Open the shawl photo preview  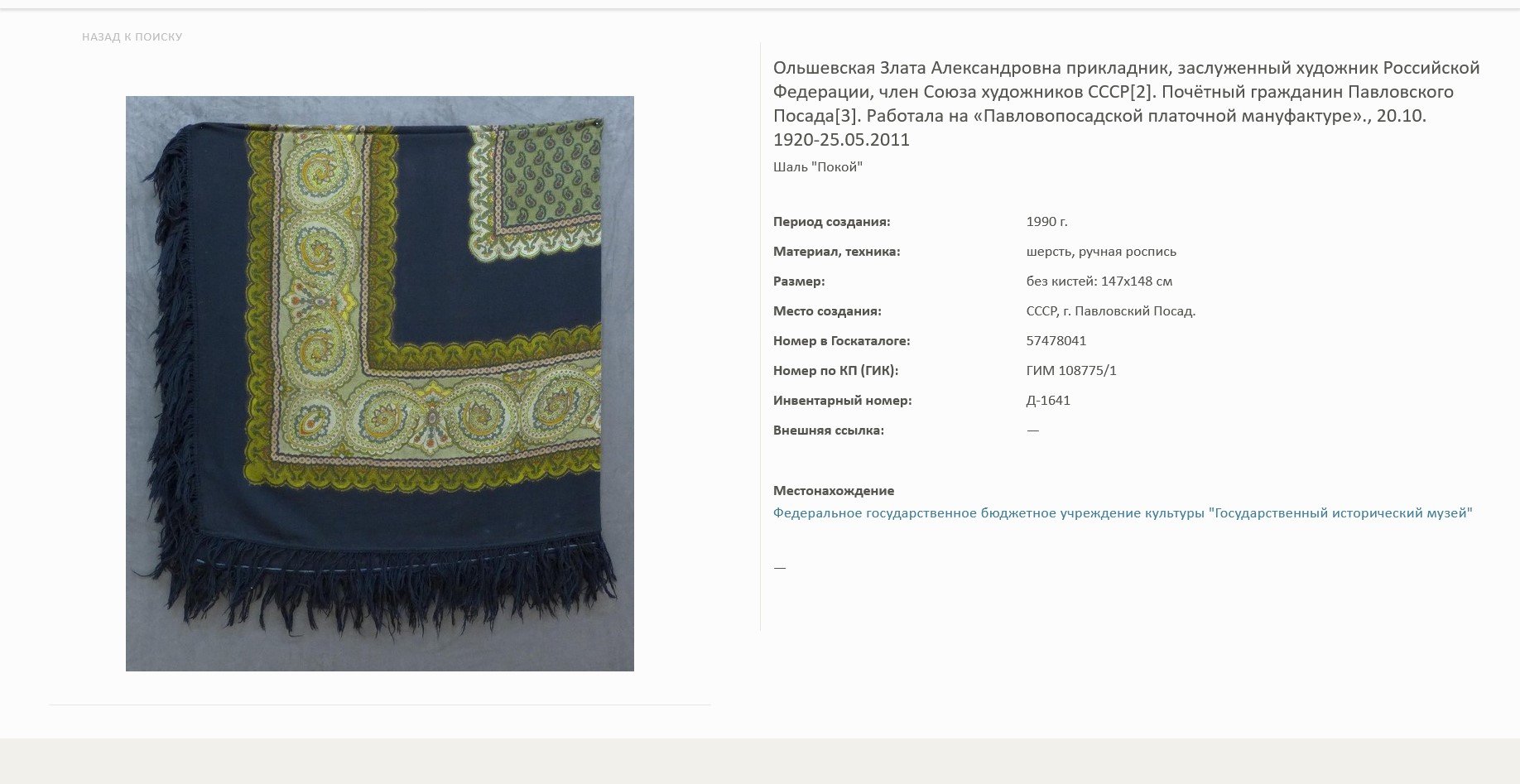coord(380,383)
